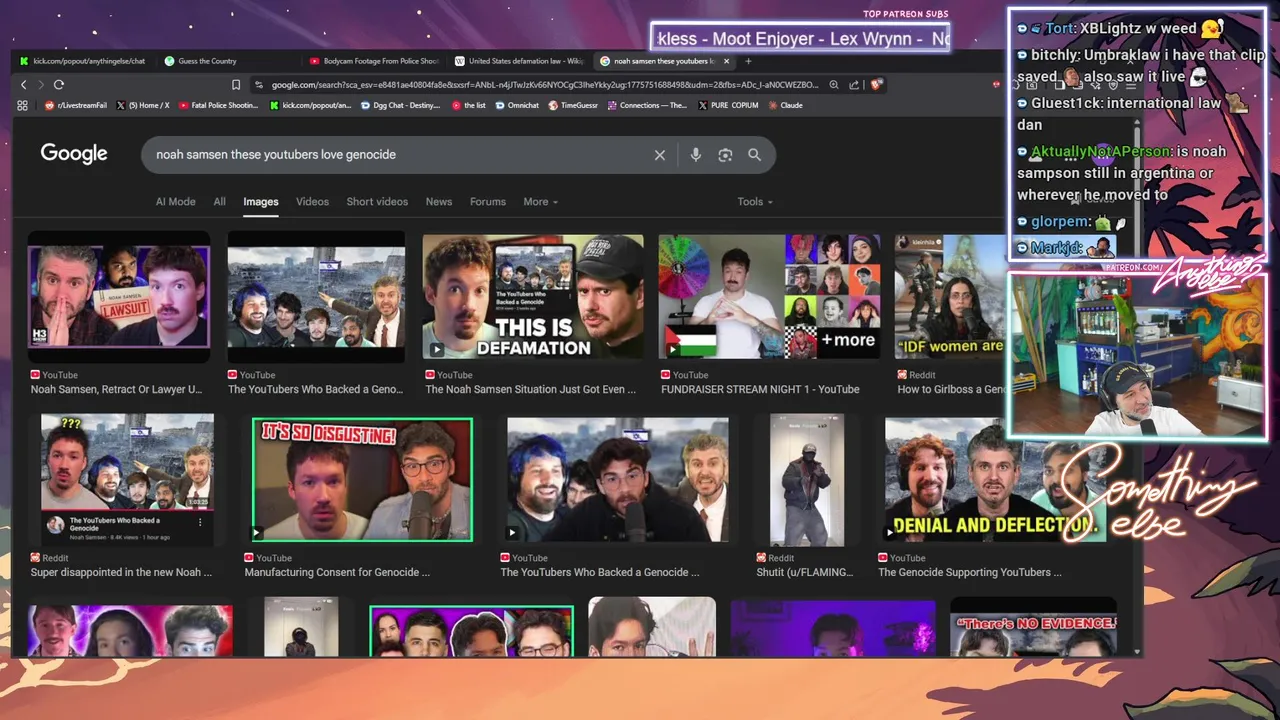Click the browser forward arrow
1280x720 pixels.
pyautogui.click(x=41, y=85)
